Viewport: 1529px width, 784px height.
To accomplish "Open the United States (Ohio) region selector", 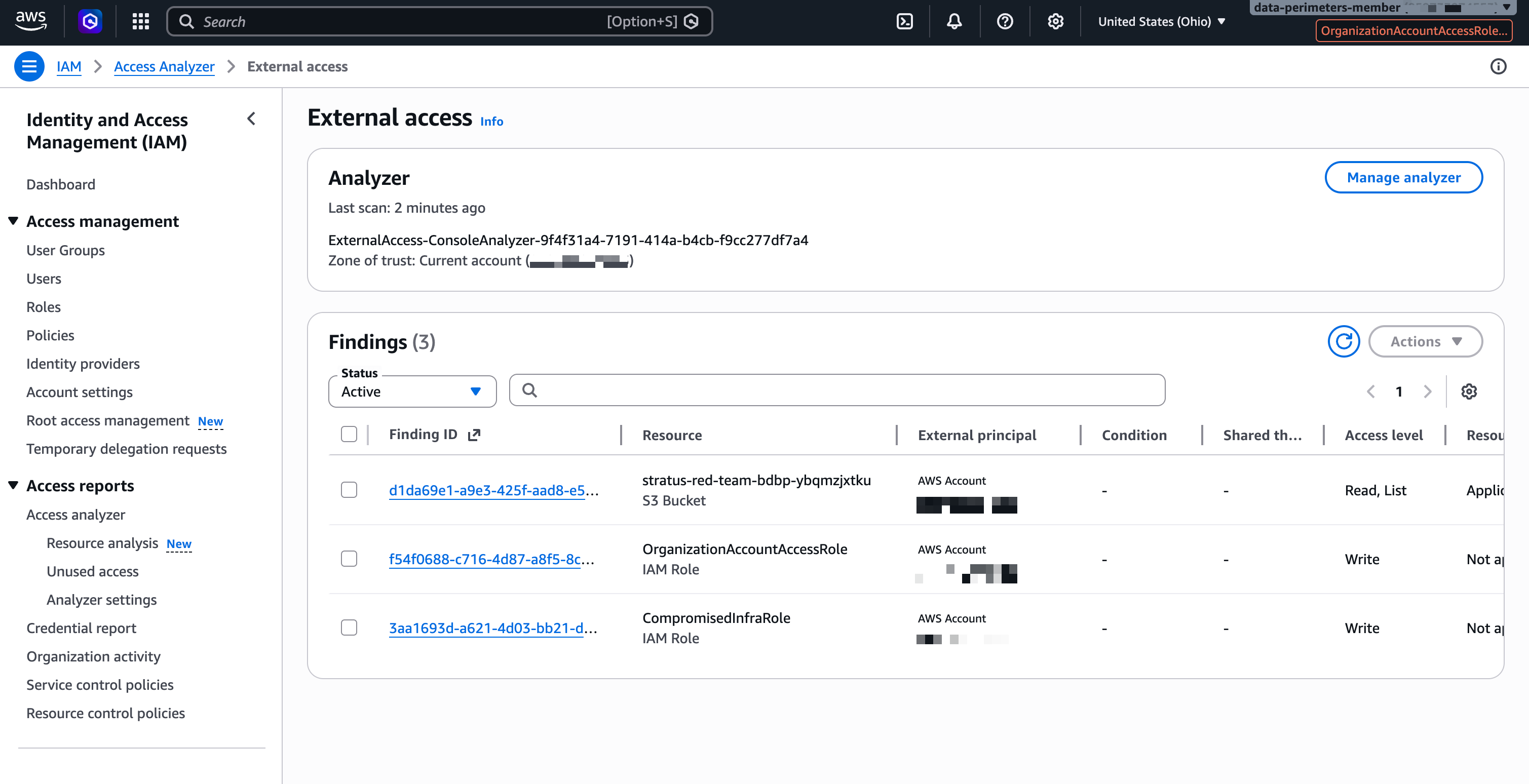I will coord(1161,21).
